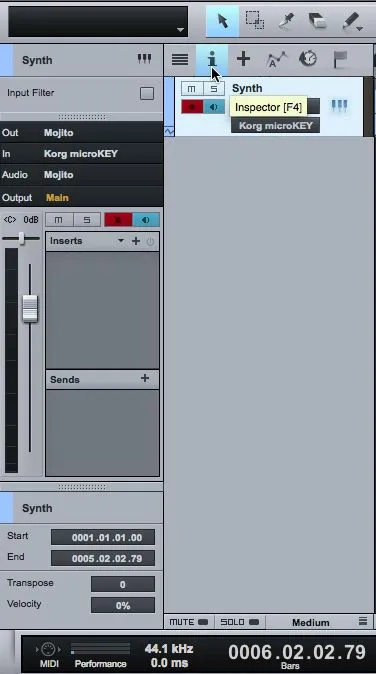Screen dimensions: 376x674
Task: Click the channel volume fader
Action: click(30, 308)
